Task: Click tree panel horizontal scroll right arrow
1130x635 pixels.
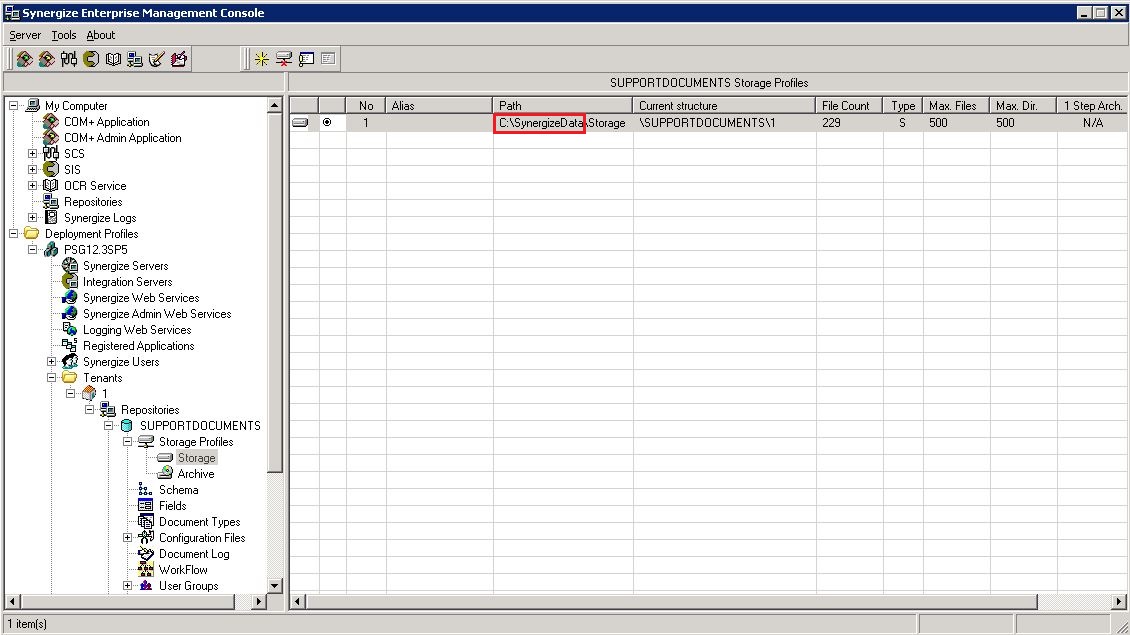Action: click(258, 601)
